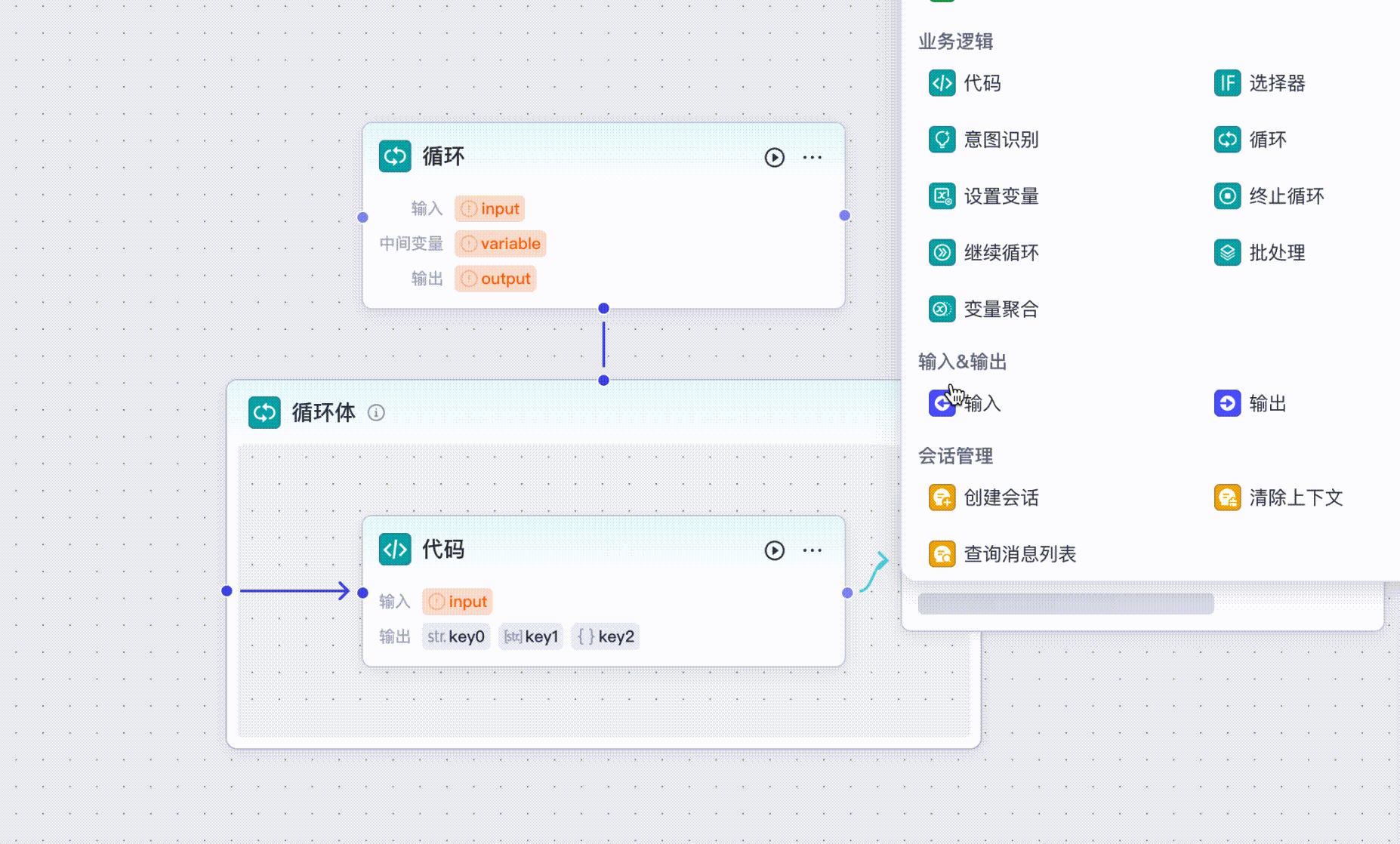Run the 代码 node via its play button
The width and height of the screenshot is (1400, 844).
pyautogui.click(x=773, y=550)
